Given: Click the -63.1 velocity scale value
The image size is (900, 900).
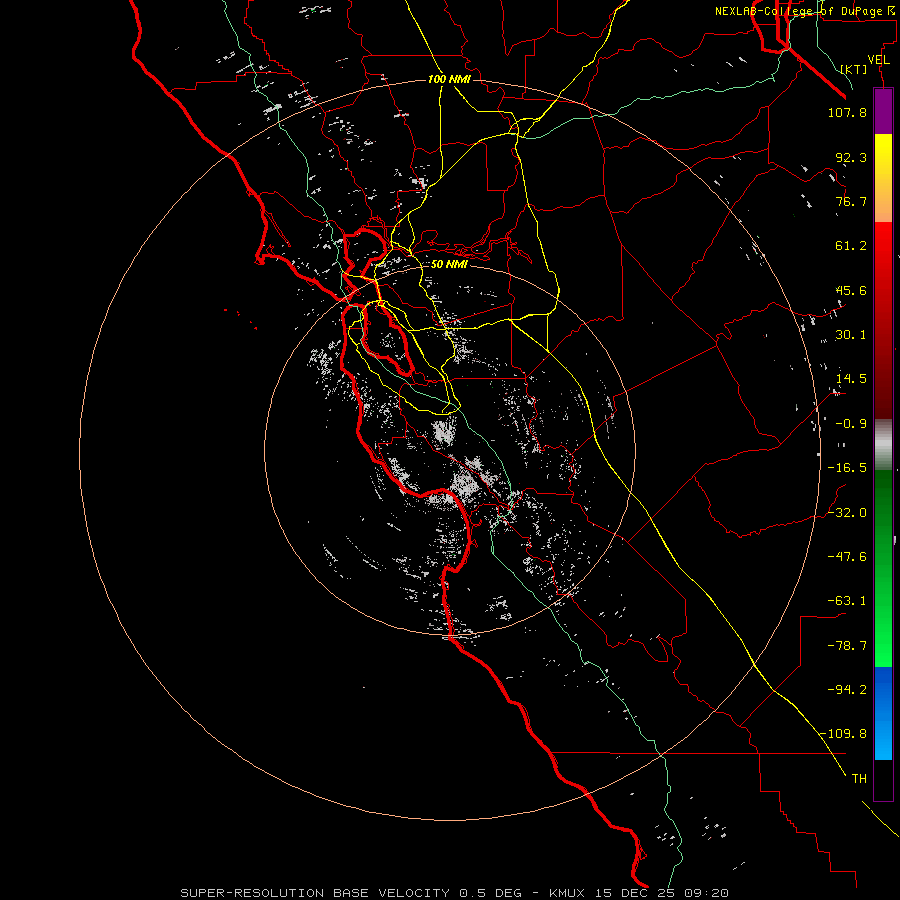Looking at the screenshot, I should pyautogui.click(x=847, y=601).
